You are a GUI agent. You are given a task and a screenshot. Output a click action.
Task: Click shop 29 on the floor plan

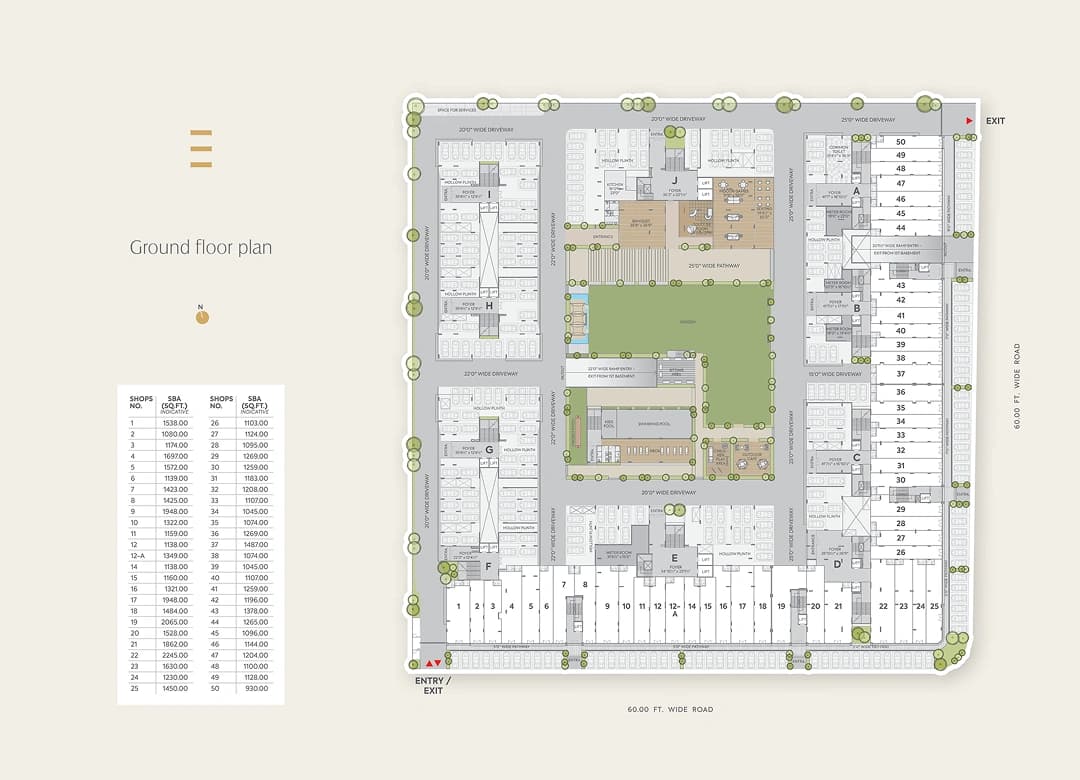tap(900, 509)
